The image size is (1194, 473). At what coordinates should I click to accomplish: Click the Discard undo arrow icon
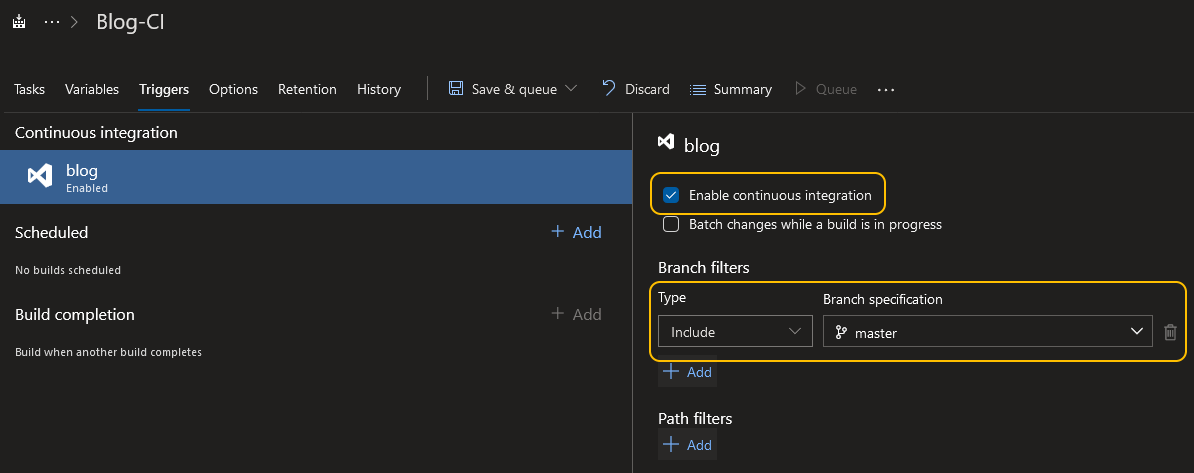pos(609,89)
